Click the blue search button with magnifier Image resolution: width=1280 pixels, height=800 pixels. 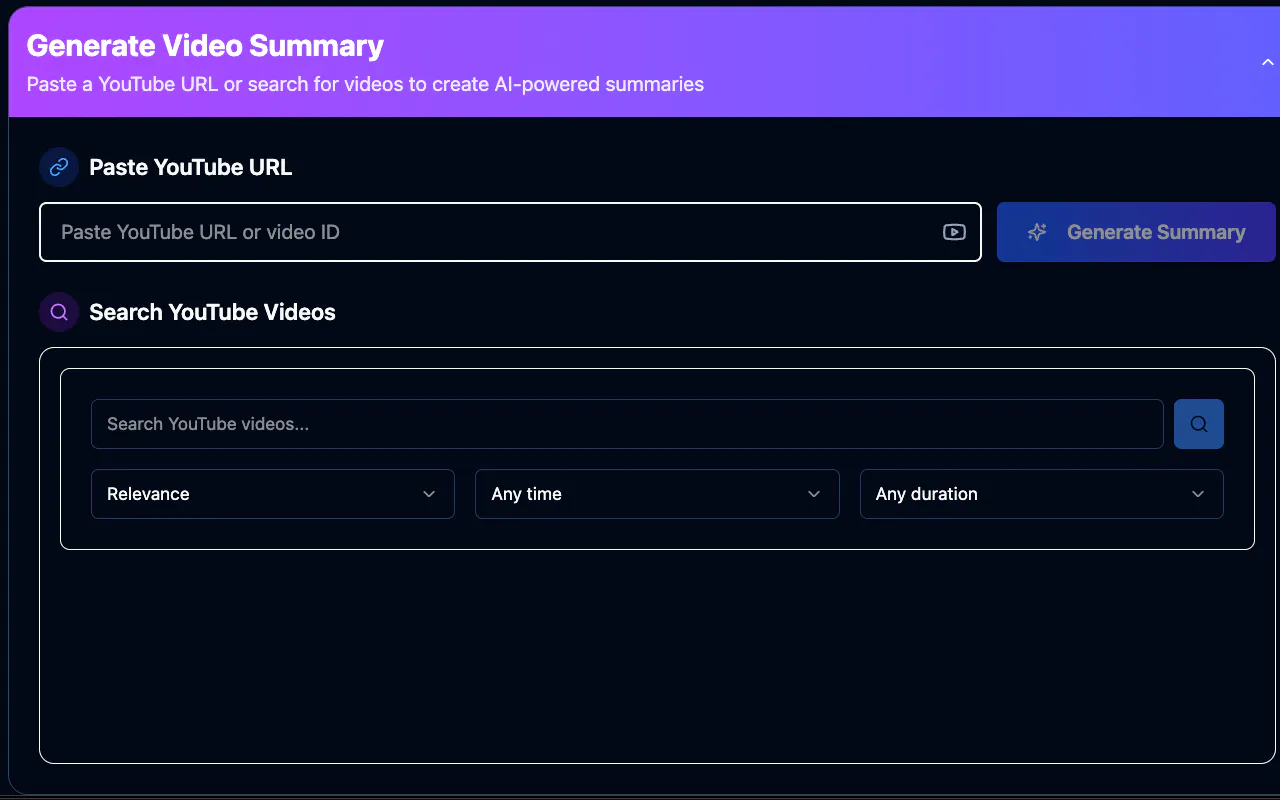1198,424
